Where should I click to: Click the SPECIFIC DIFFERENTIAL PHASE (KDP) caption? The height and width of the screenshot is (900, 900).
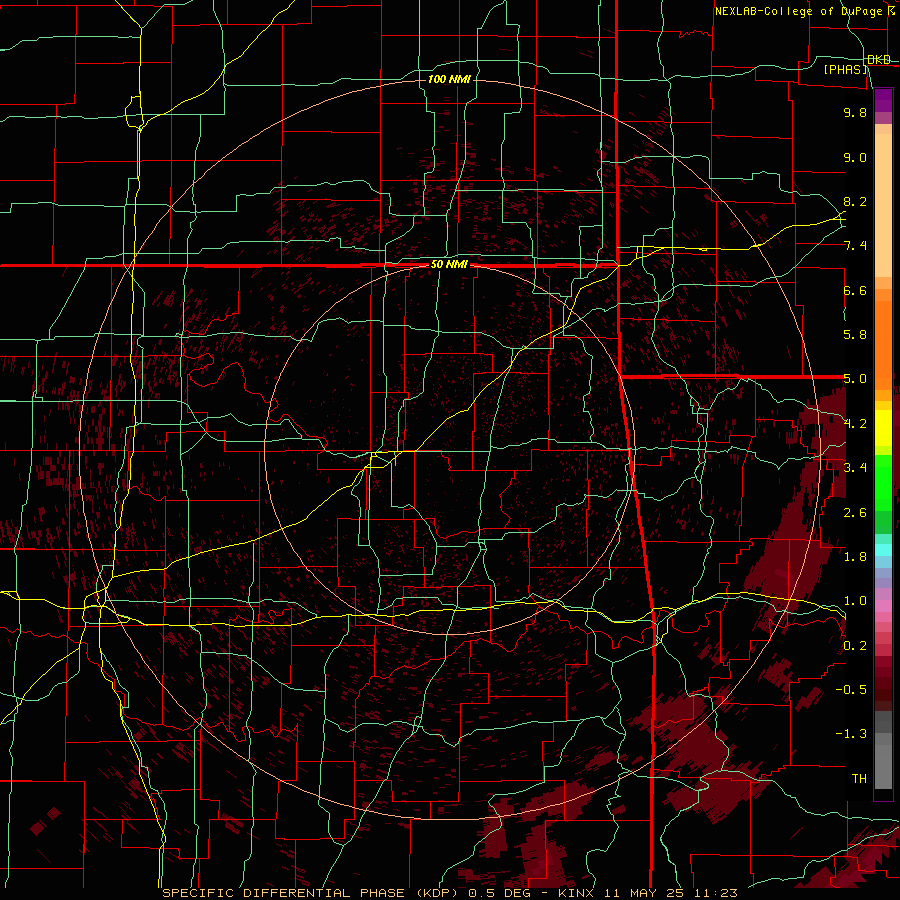click(x=312, y=893)
